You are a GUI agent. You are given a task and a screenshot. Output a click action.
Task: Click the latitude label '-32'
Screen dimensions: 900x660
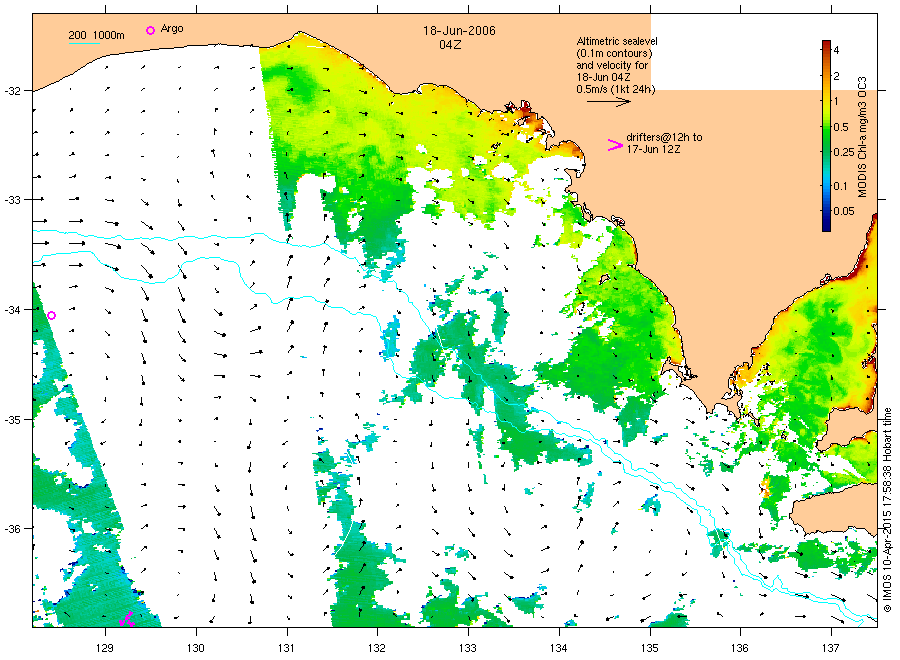pos(13,91)
